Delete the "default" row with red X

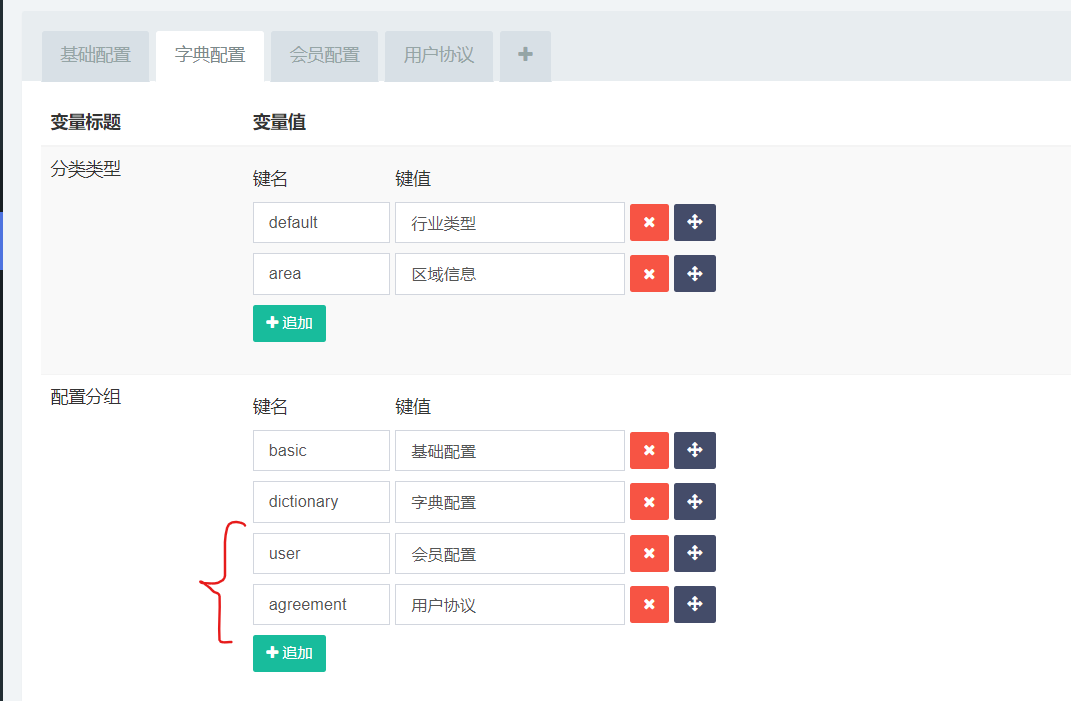[649, 222]
